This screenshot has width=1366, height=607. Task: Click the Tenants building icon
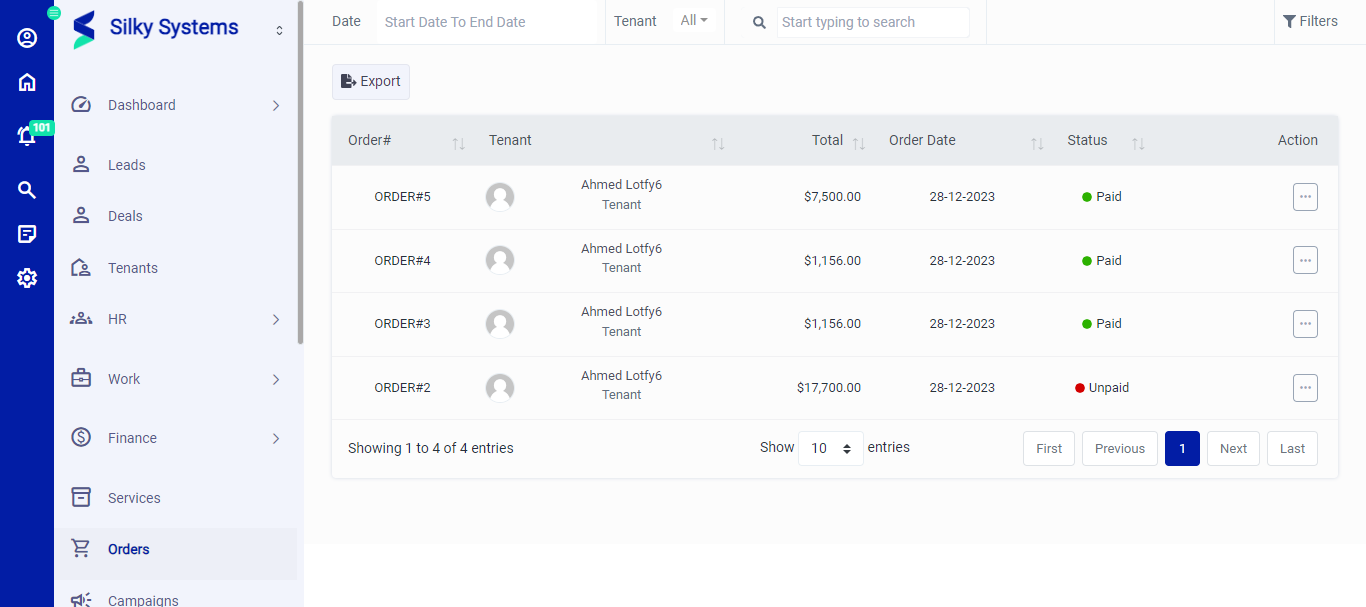[x=81, y=268]
